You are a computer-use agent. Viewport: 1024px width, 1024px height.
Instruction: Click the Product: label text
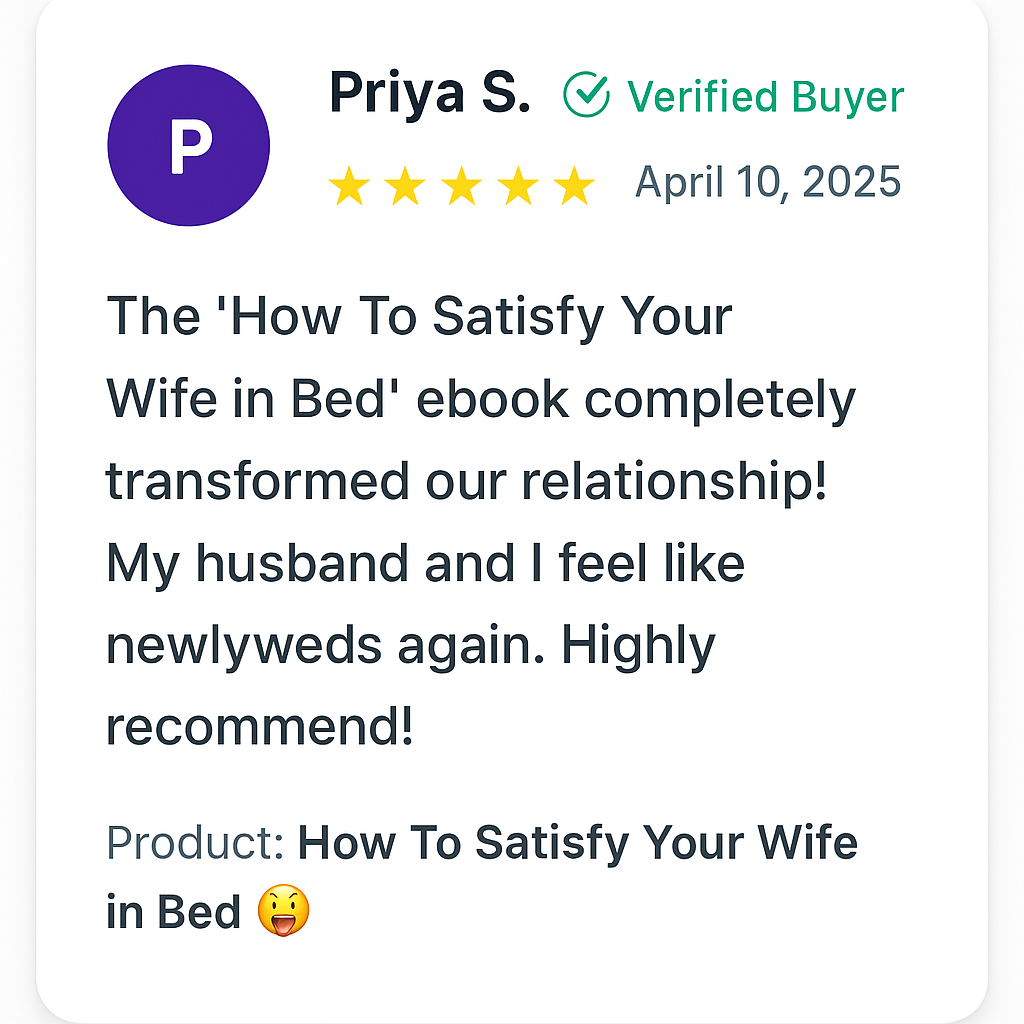[x=195, y=842]
